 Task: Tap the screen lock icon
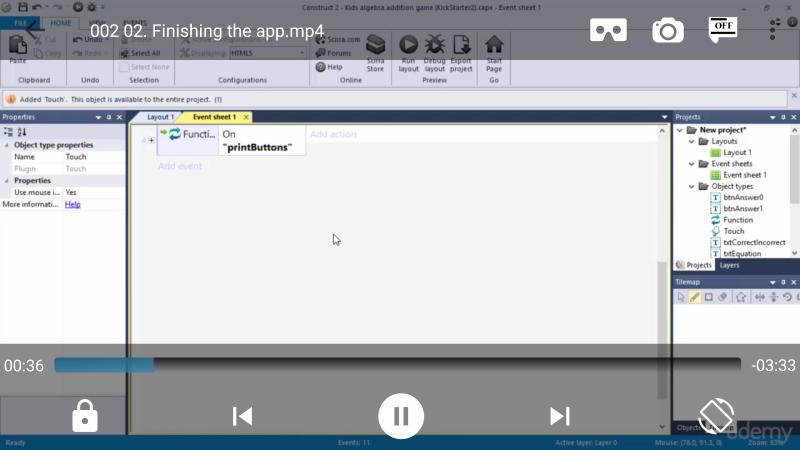pyautogui.click(x=85, y=416)
